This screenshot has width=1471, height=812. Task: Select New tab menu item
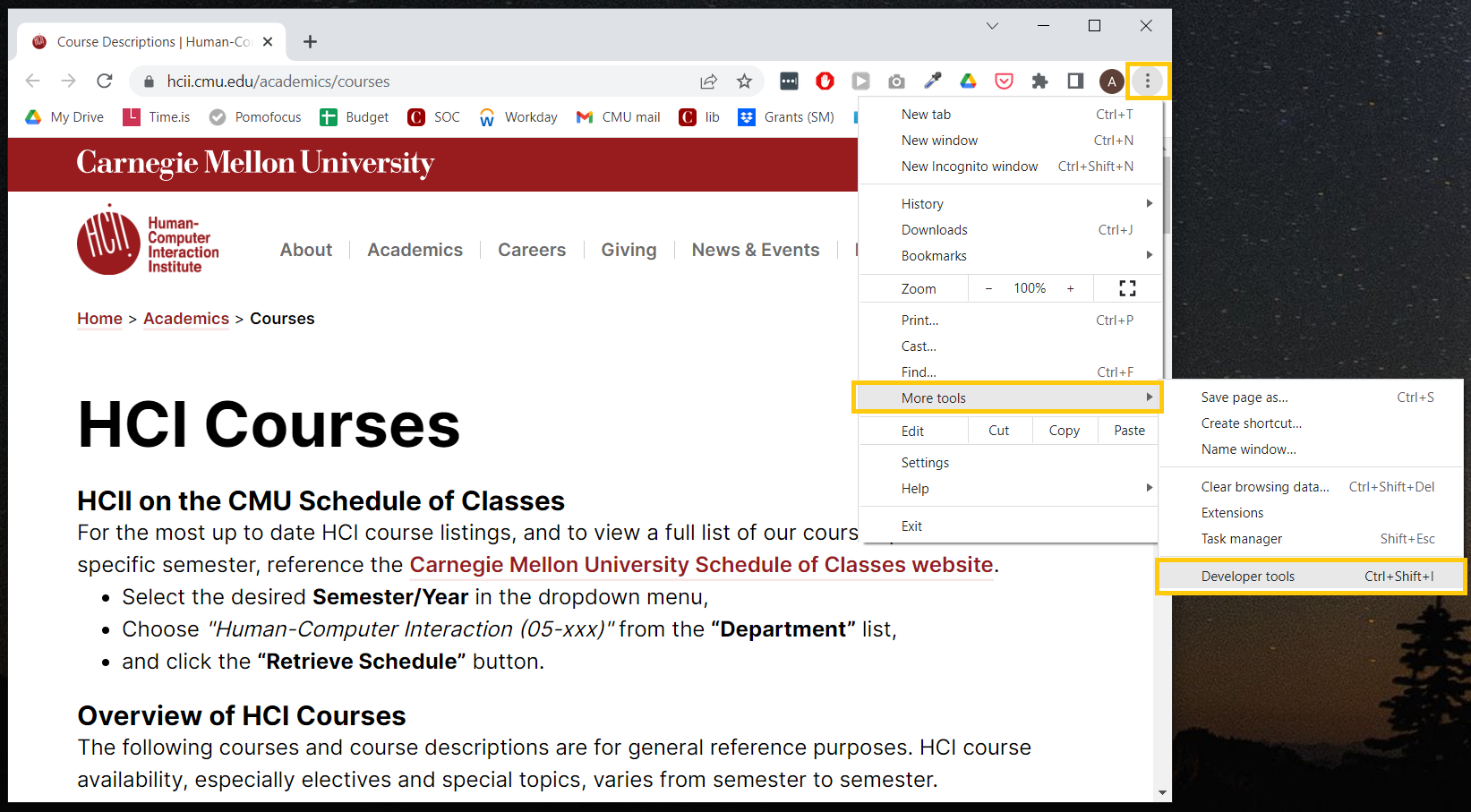(1010, 115)
